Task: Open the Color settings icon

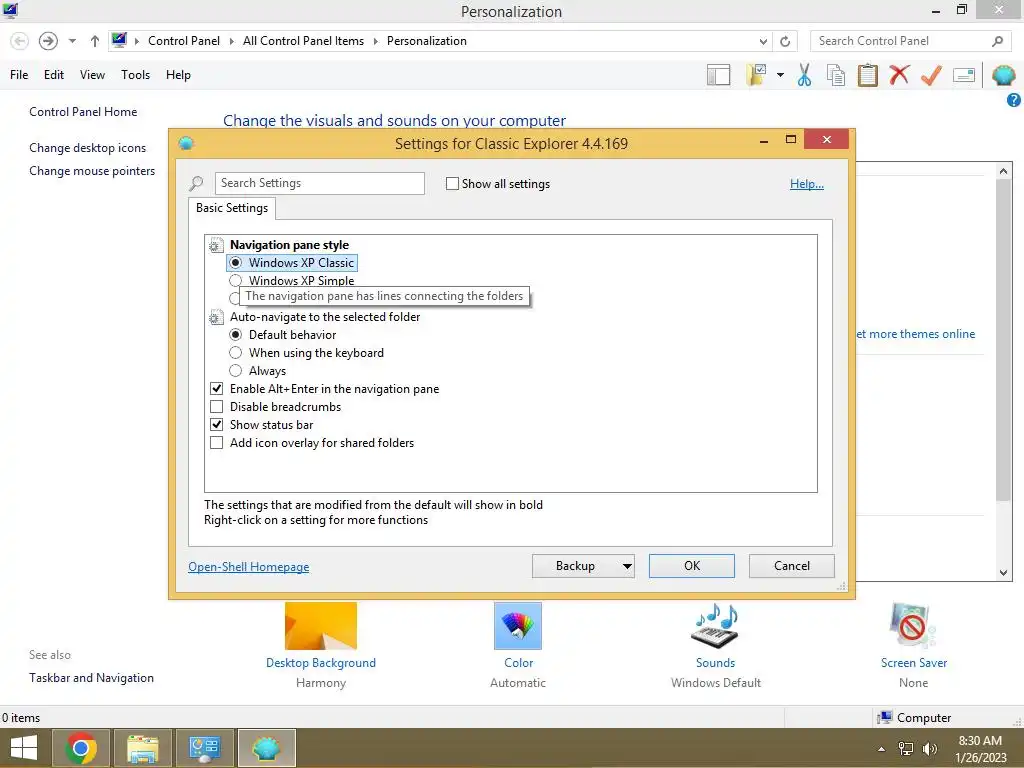Action: pos(518,626)
